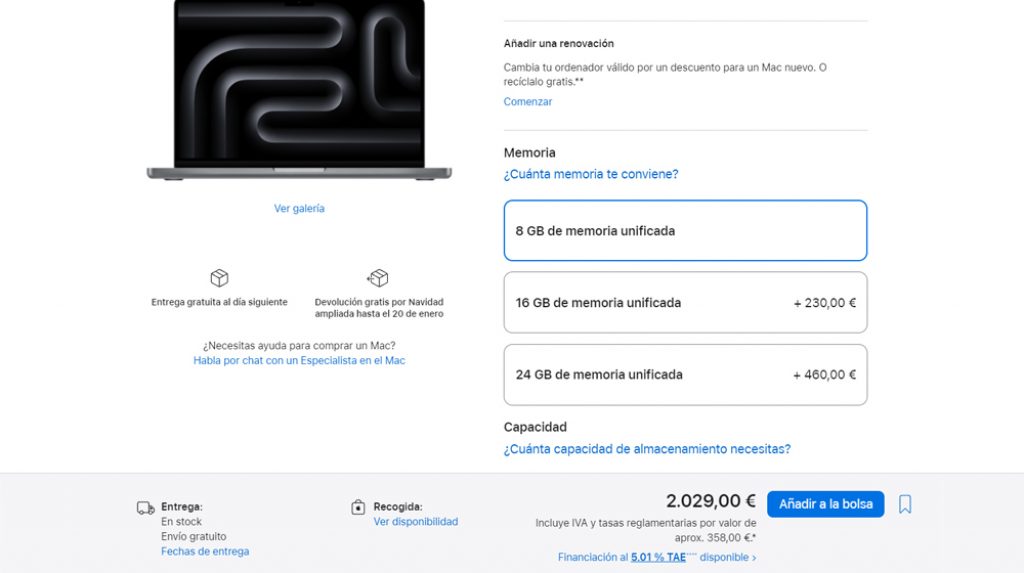
Task: Choose 16 GB de memoria unificada option
Action: [685, 303]
